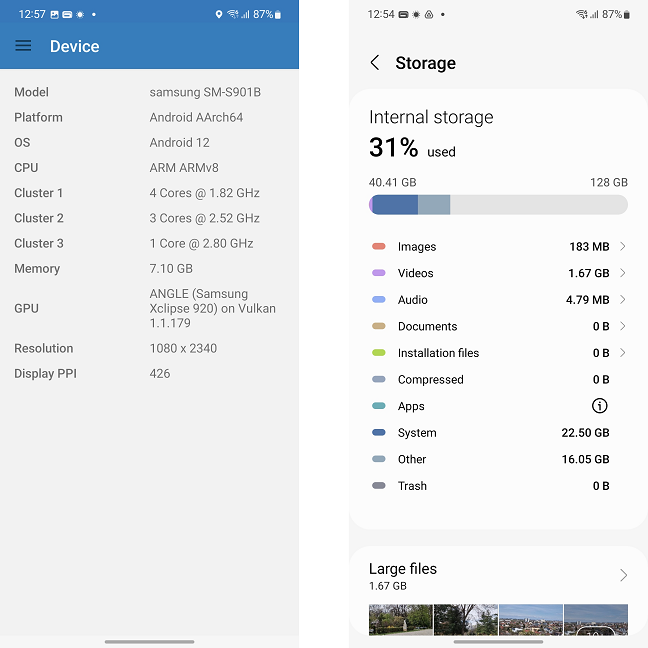Screen dimensions: 648x648
Task: Tap the Internal storage heading
Action: (431, 117)
